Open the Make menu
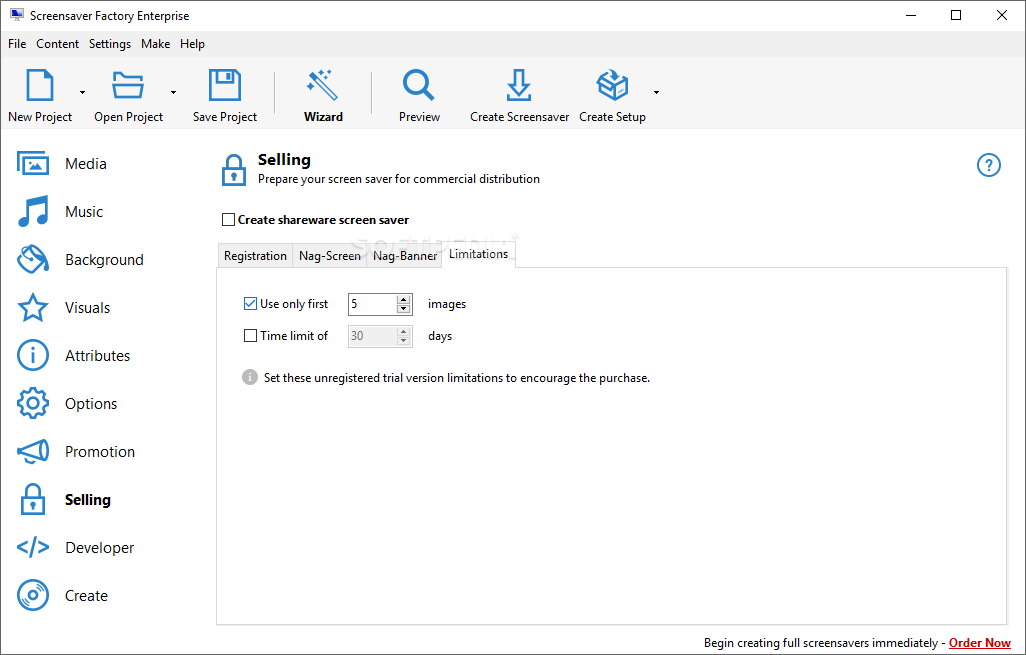 156,44
